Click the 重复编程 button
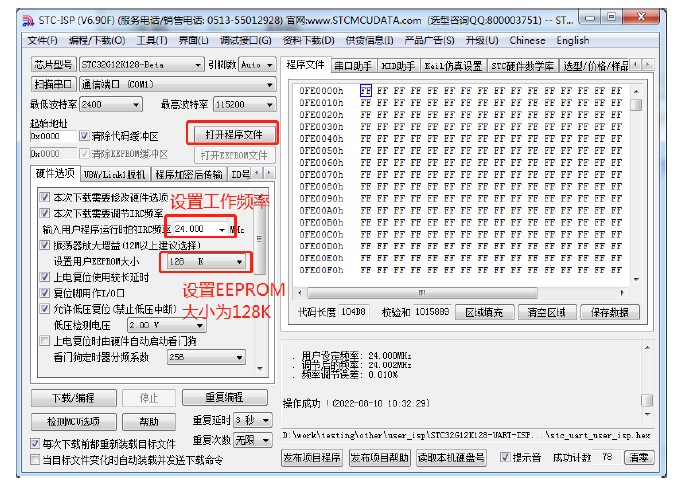Screen dimensions: 682x490 [x=224, y=397]
